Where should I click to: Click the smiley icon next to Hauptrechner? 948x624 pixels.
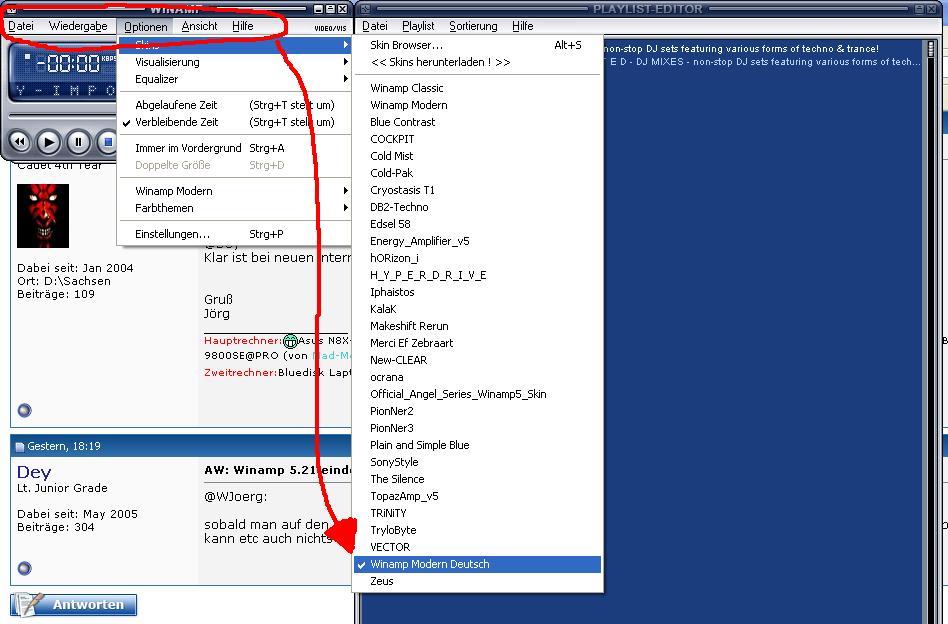290,341
